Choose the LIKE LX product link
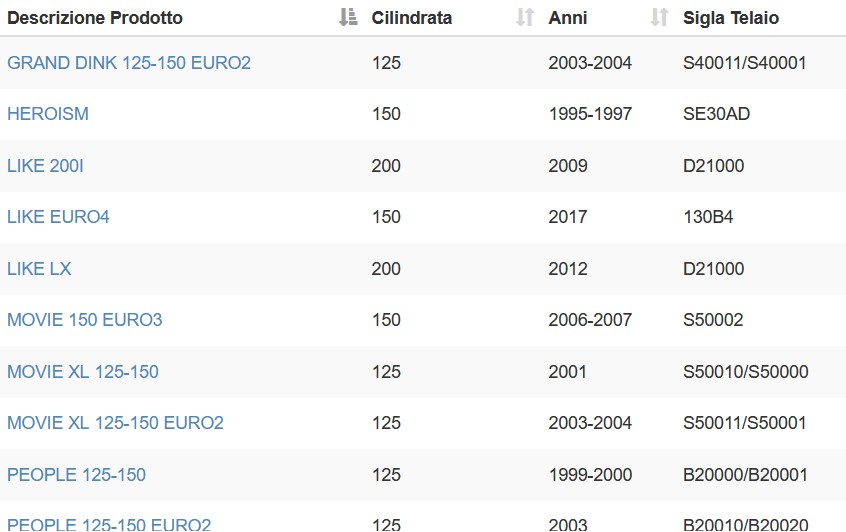 click(x=39, y=269)
